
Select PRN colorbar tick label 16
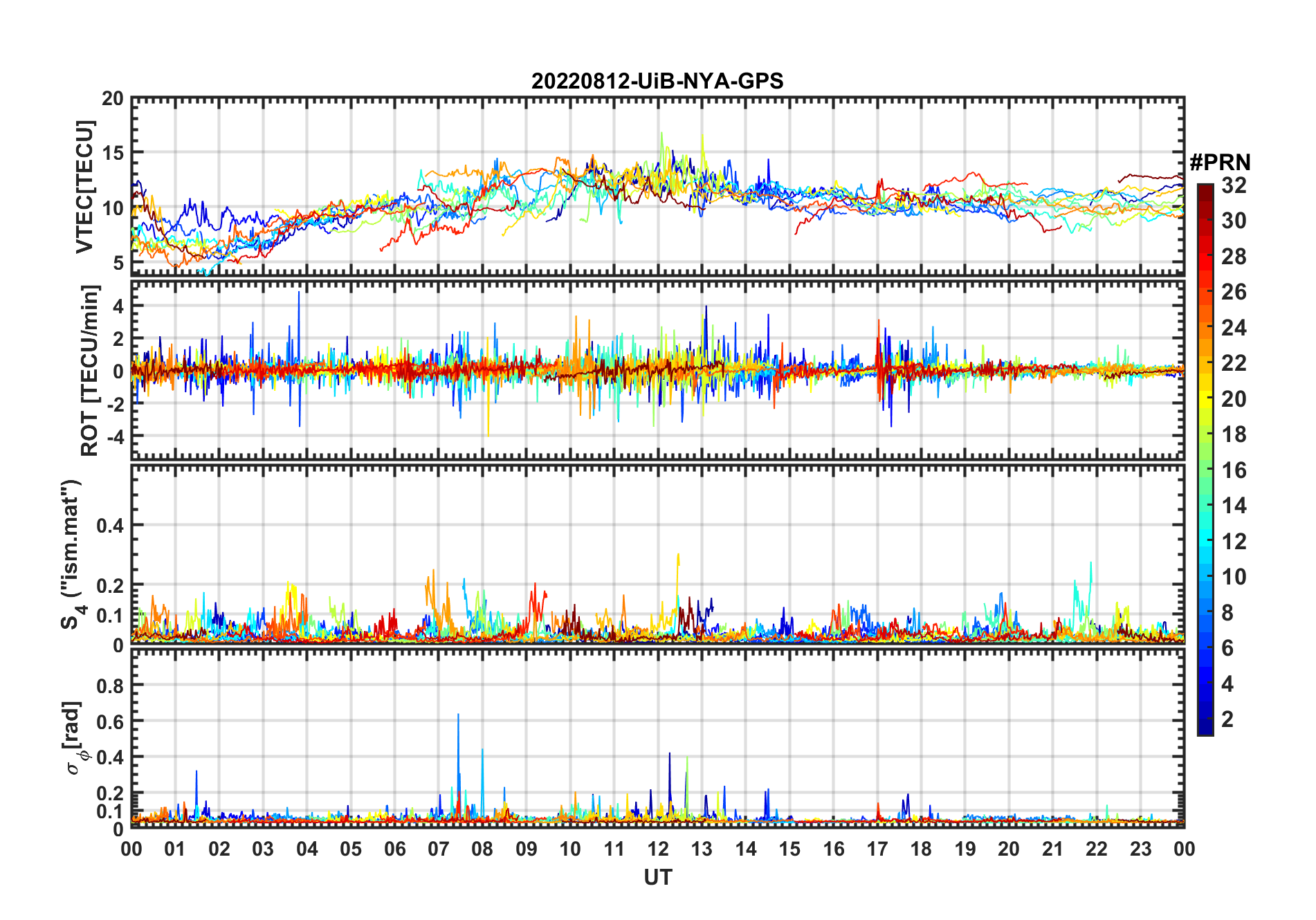(1234, 470)
